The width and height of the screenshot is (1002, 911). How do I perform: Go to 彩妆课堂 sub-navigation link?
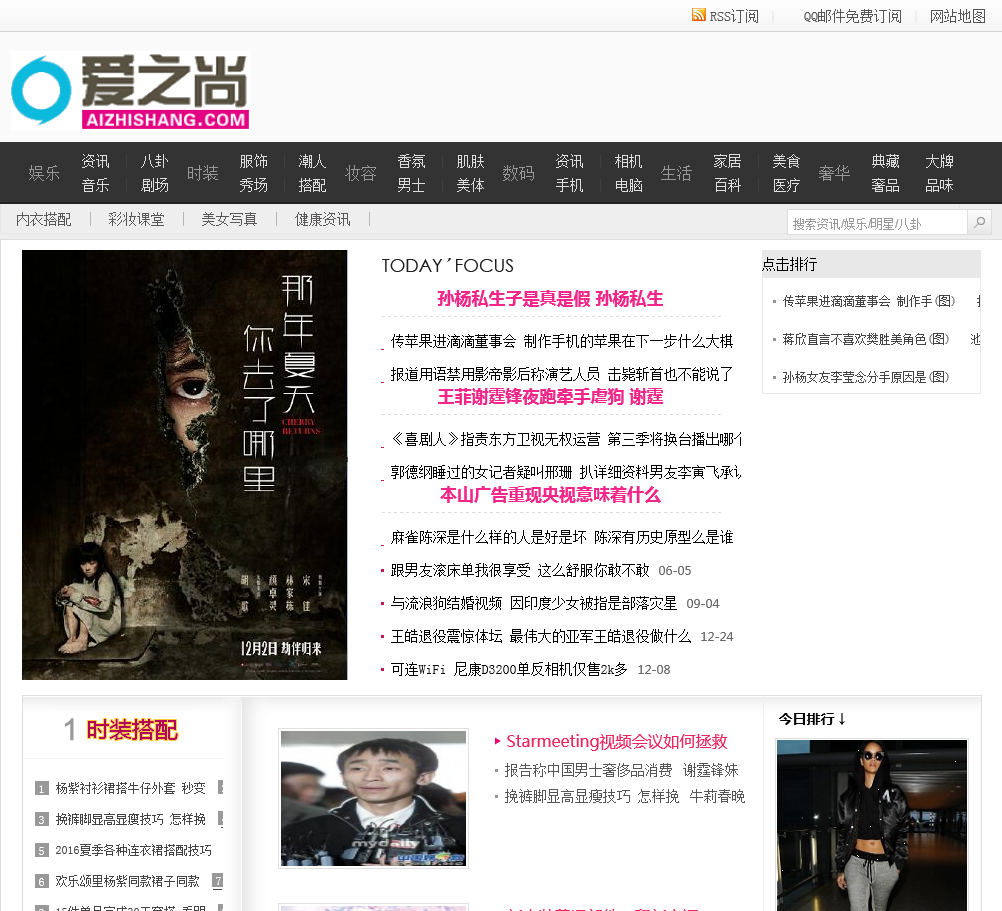[x=136, y=220]
